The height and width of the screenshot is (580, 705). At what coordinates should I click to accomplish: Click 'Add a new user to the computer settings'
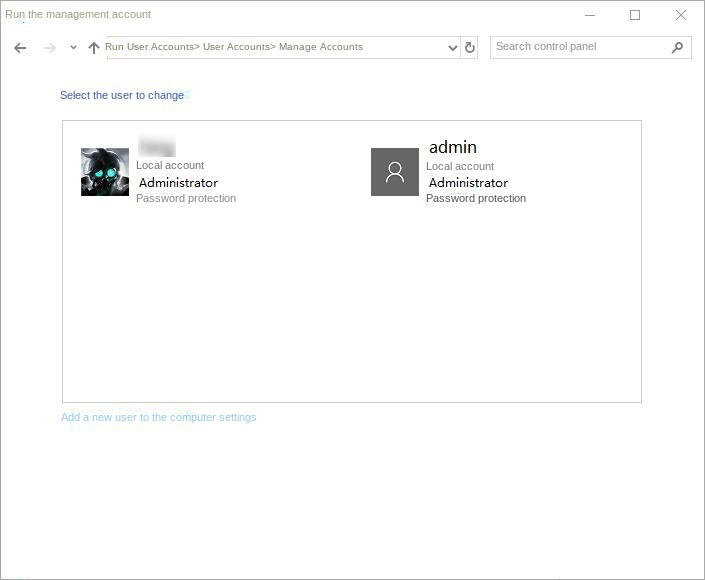tap(159, 417)
